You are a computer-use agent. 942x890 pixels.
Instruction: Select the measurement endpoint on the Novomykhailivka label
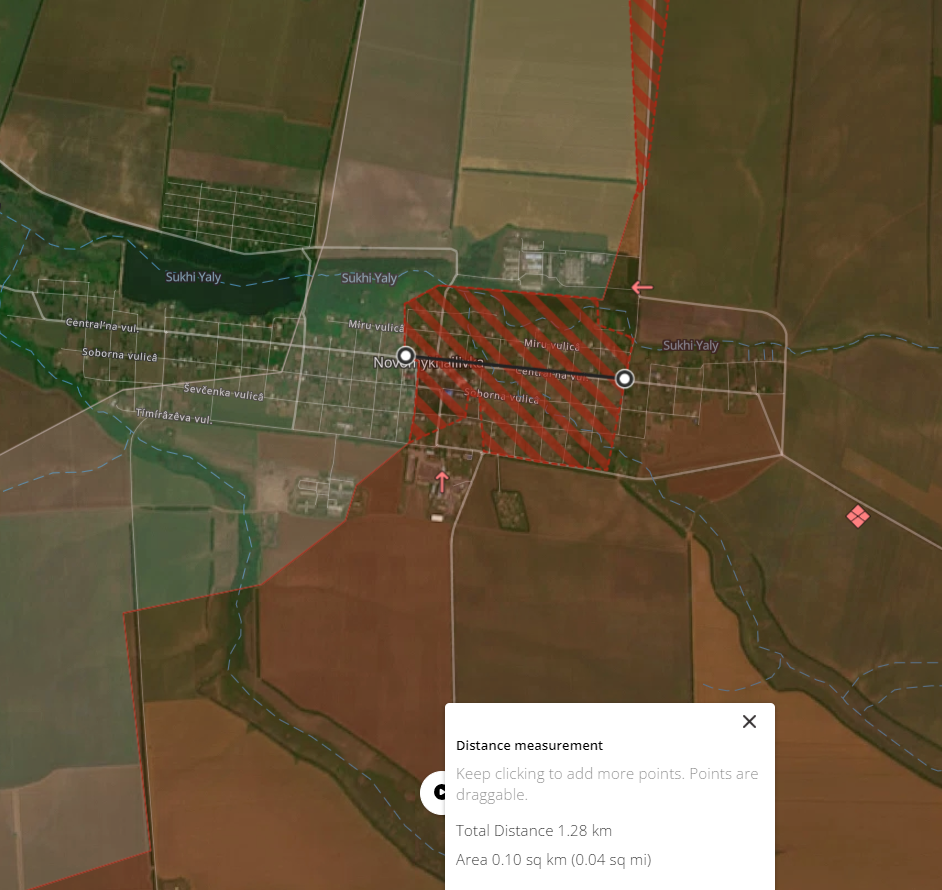point(406,355)
